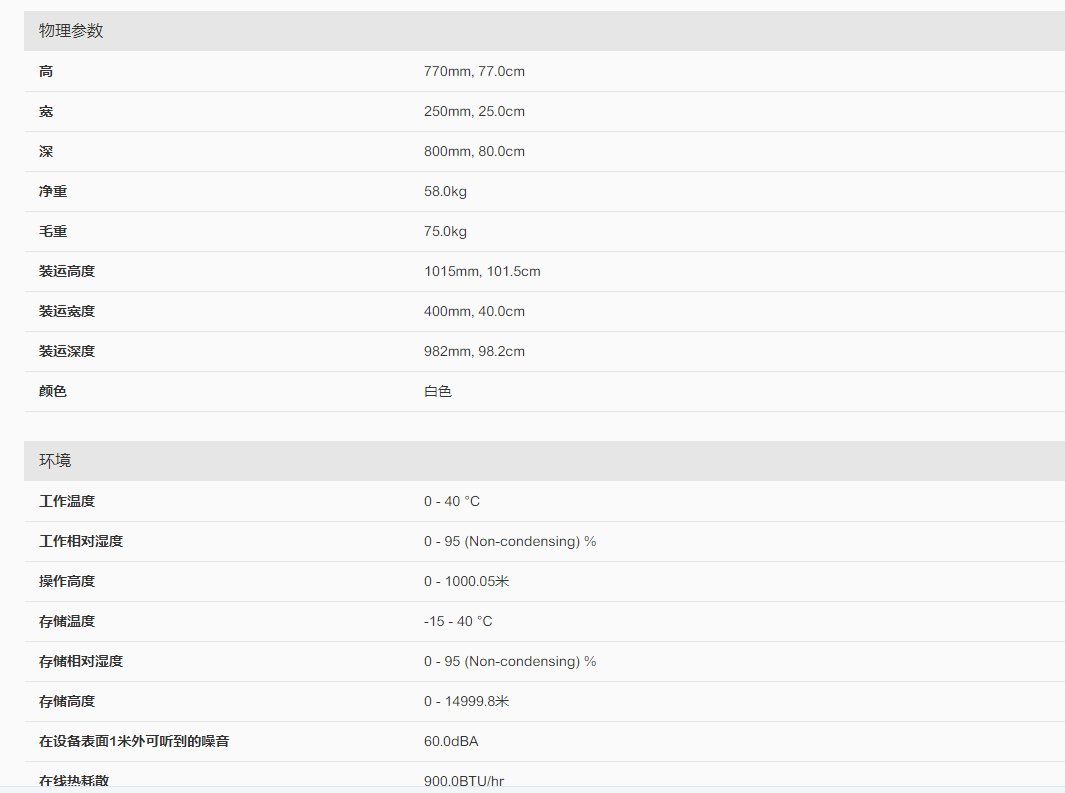Select the 58.0kg net weight value
Image resolution: width=1065 pixels, height=793 pixels.
click(445, 191)
